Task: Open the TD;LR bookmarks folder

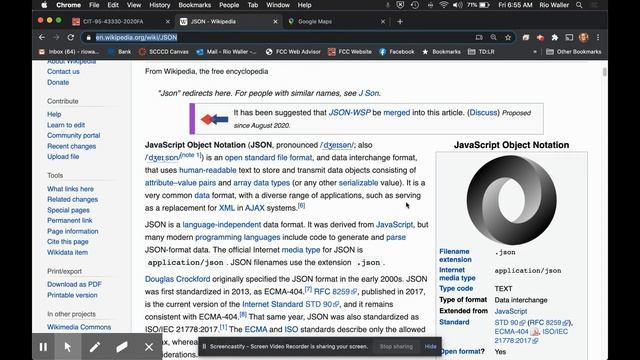Action: (481, 52)
